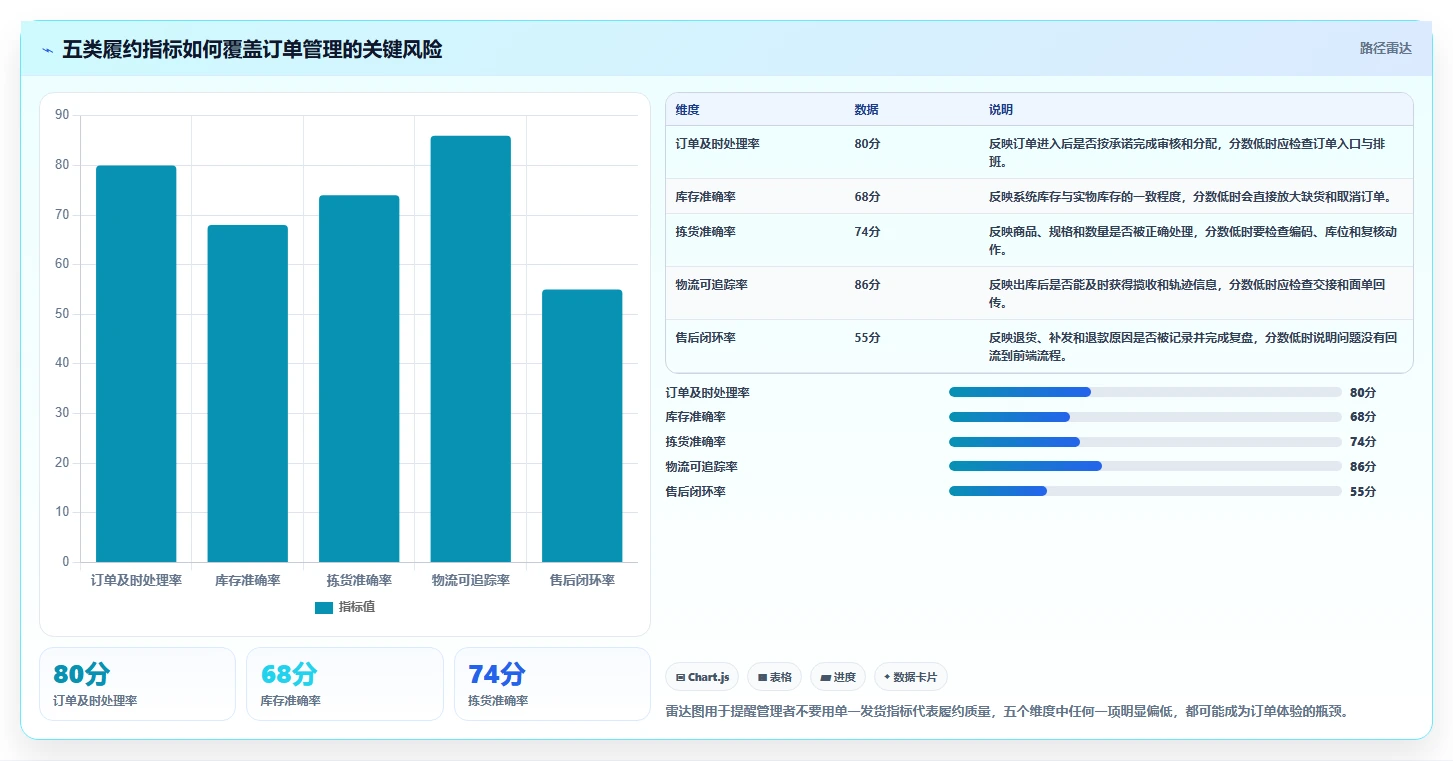Click the 物流可追踪率 bar in the chart
This screenshot has height=761, width=1453.
(x=470, y=349)
